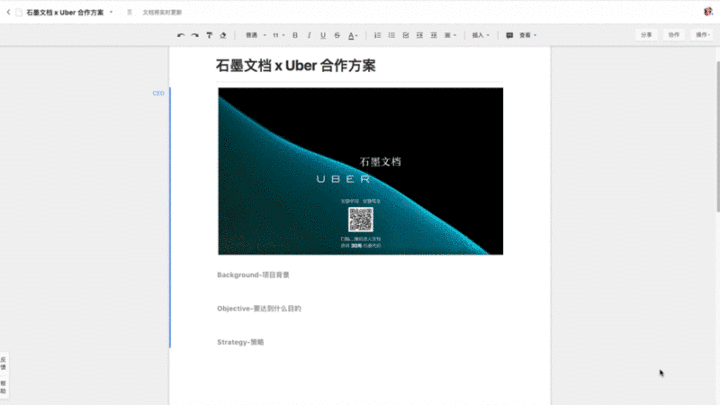Undo the last edit

(x=181, y=35)
